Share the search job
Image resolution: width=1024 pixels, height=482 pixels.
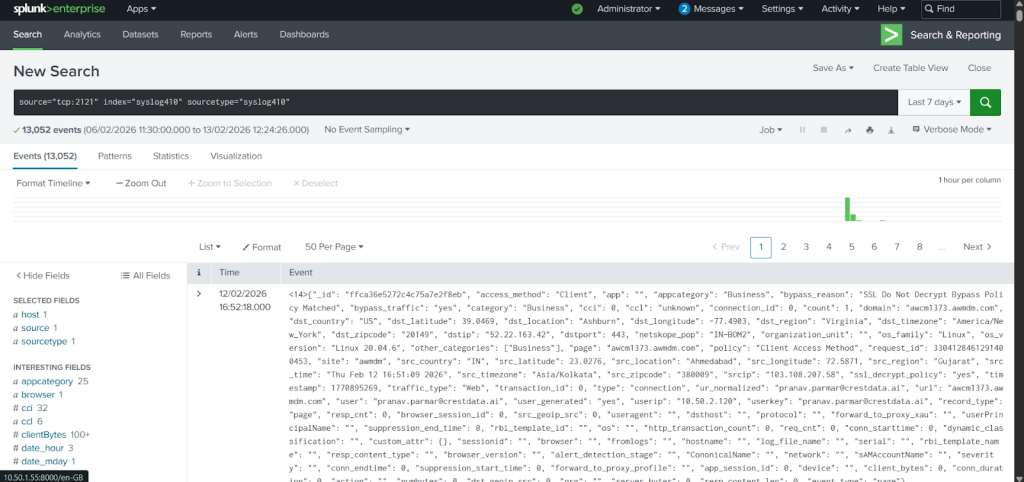848,130
